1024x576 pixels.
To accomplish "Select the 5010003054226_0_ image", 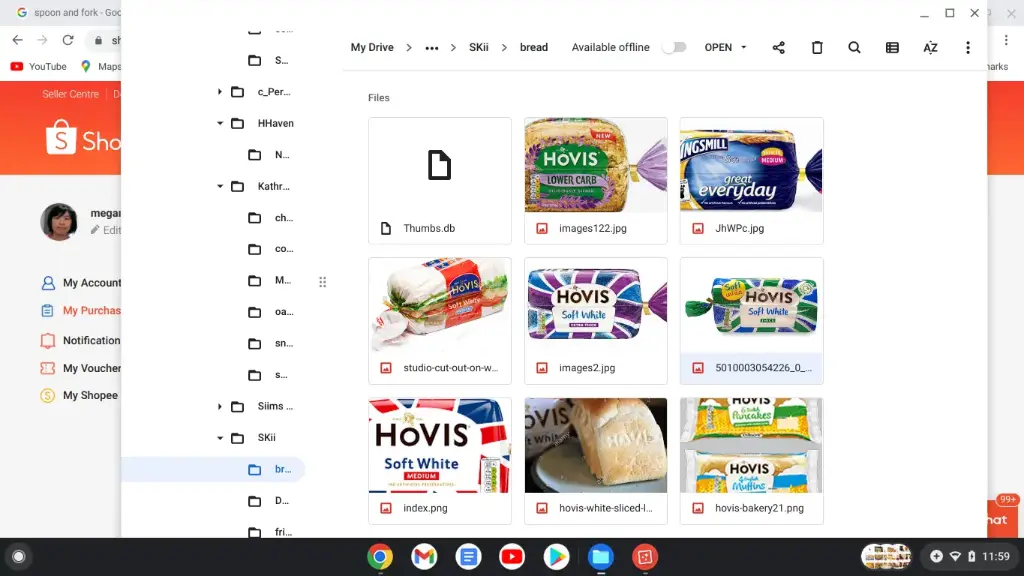I will click(752, 321).
